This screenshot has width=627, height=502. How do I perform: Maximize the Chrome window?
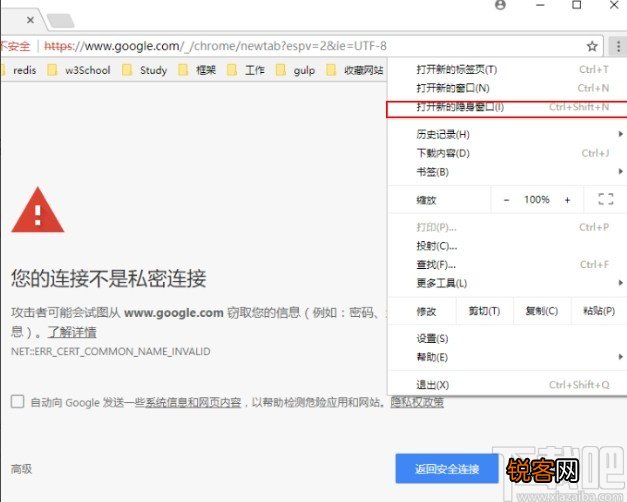point(577,5)
